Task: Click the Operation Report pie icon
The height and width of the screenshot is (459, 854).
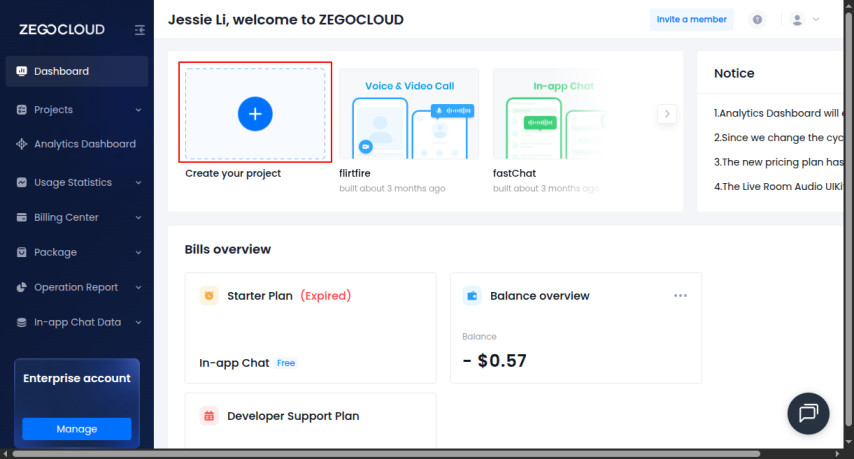Action: coord(22,287)
